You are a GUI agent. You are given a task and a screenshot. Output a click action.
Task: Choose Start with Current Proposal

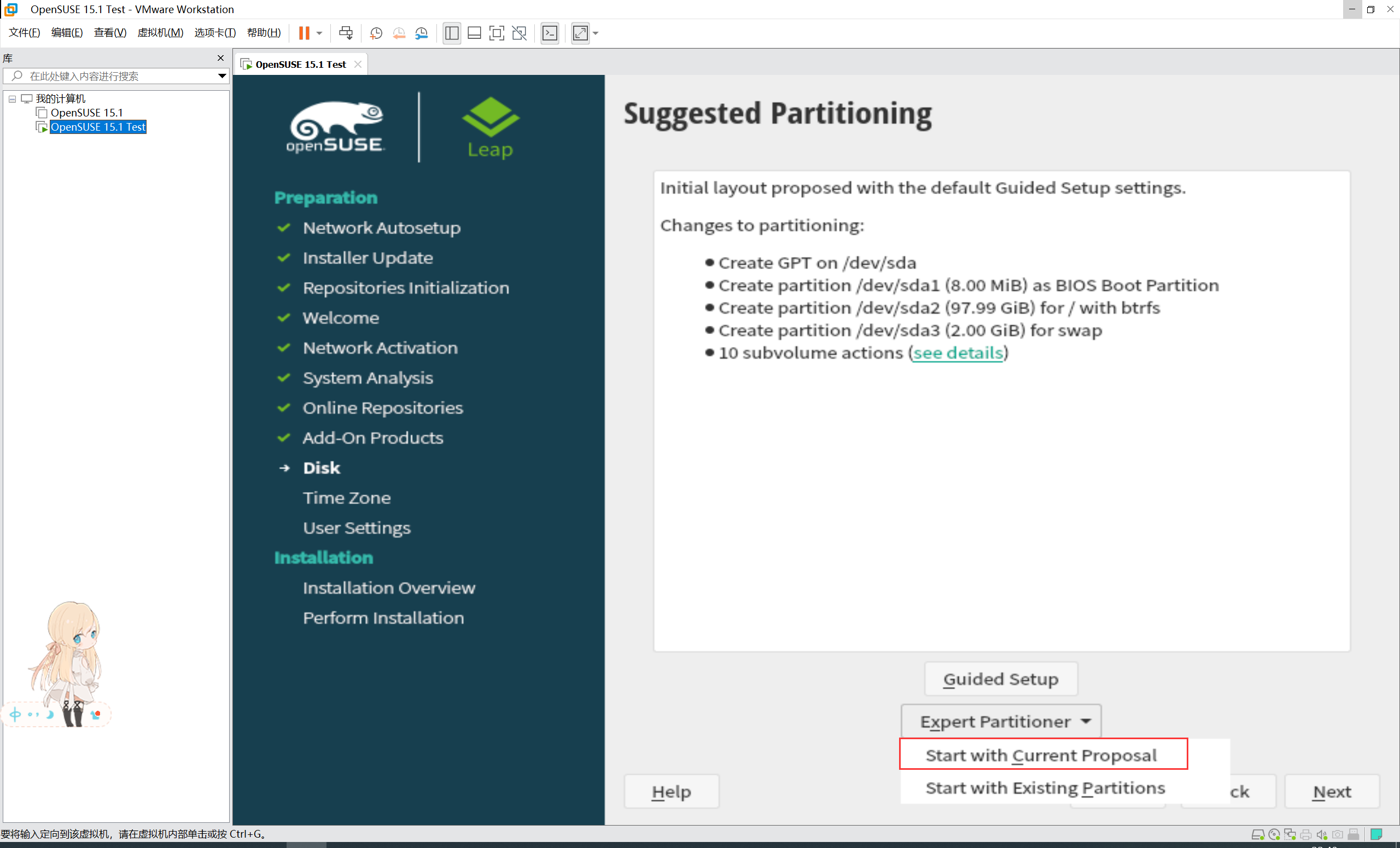point(1041,755)
